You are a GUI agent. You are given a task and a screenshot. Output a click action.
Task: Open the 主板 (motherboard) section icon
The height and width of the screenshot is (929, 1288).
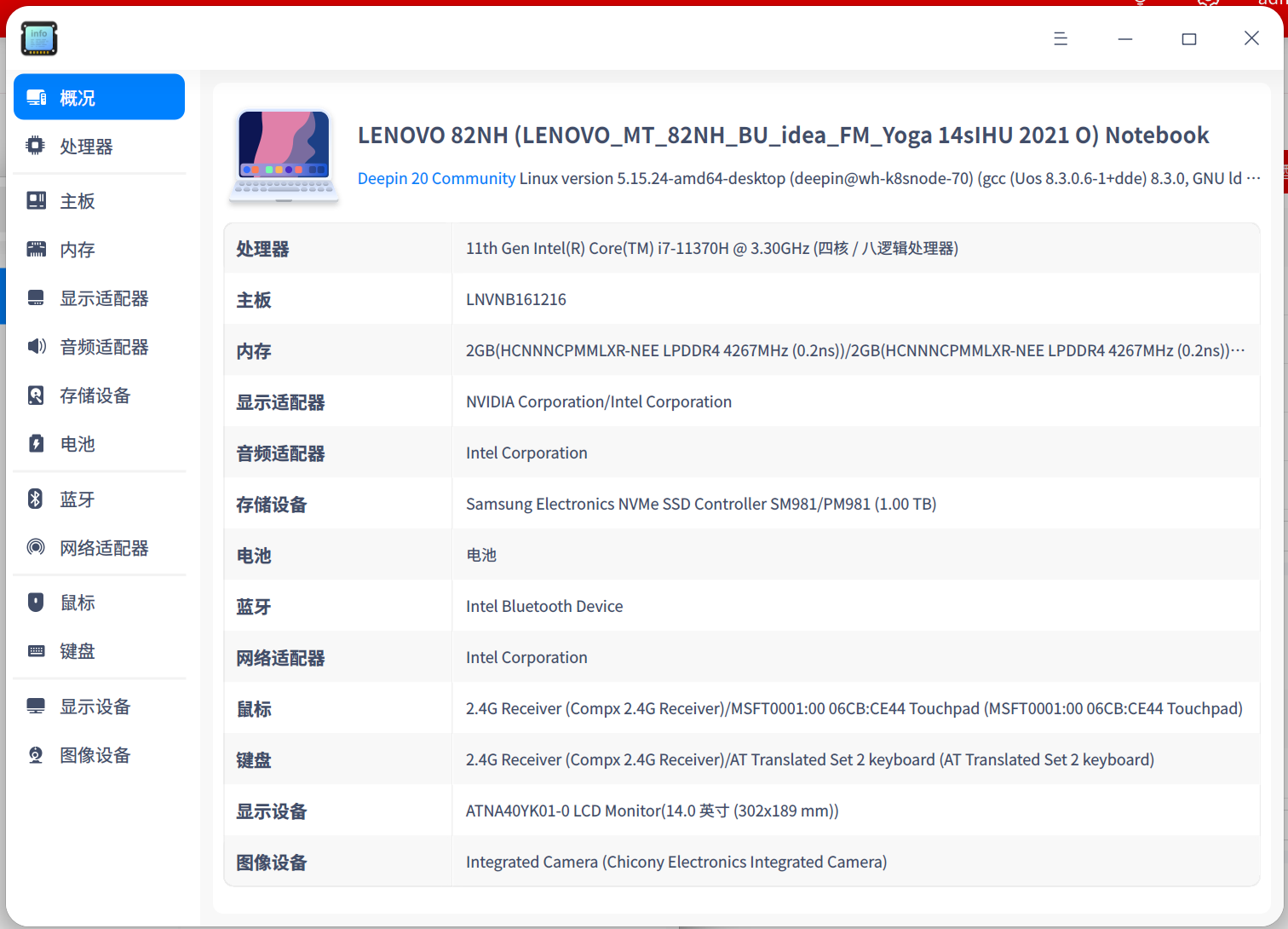pyautogui.click(x=35, y=199)
